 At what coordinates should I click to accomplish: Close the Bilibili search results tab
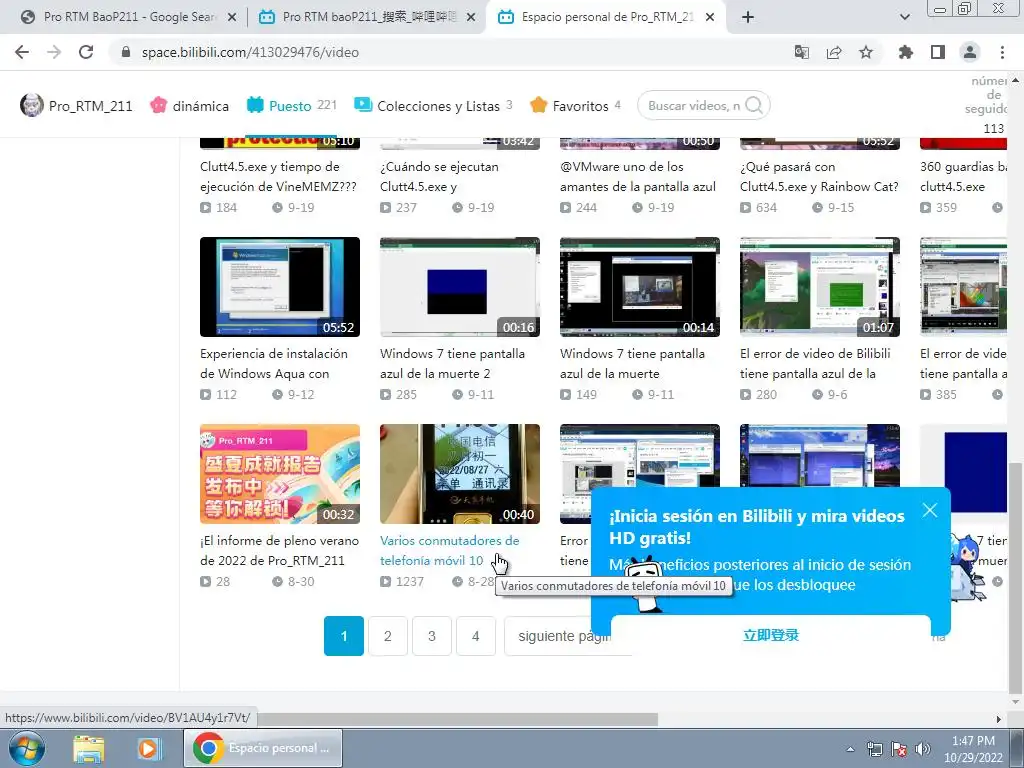tap(471, 18)
